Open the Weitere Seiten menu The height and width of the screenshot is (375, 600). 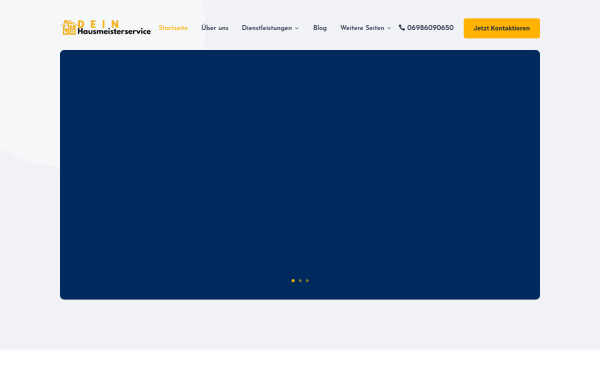click(x=362, y=28)
